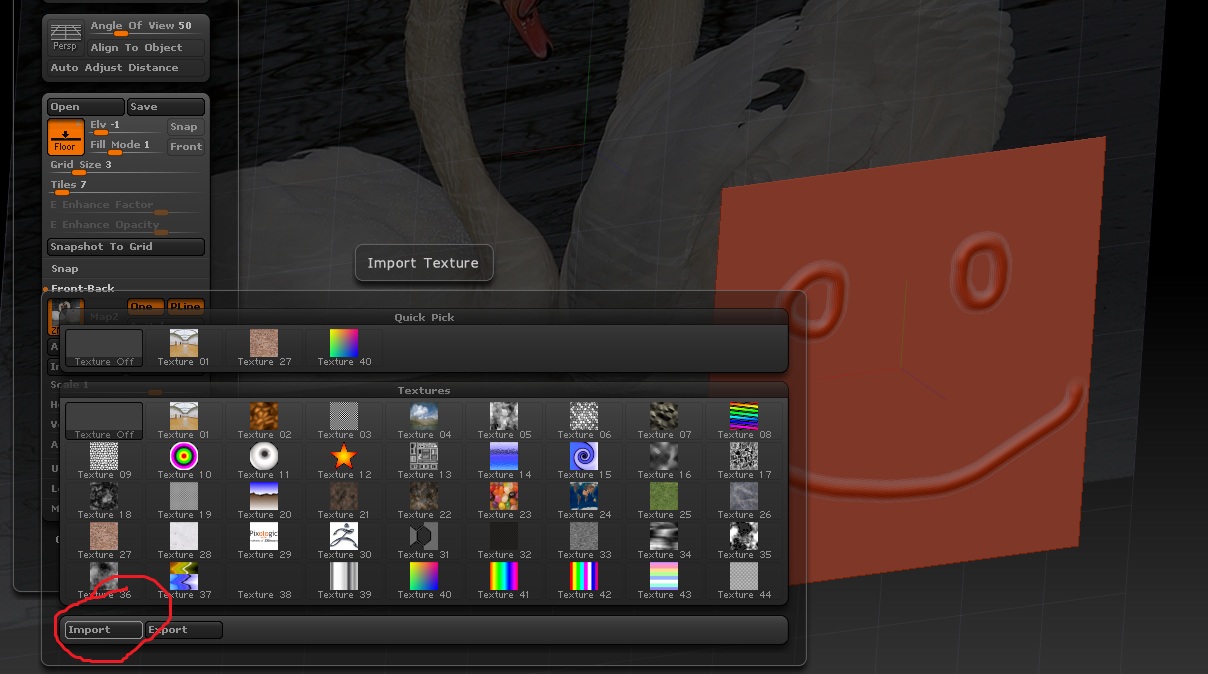1208x674 pixels.
Task: Pick the Texture 26 thumbnail
Action: click(744, 501)
